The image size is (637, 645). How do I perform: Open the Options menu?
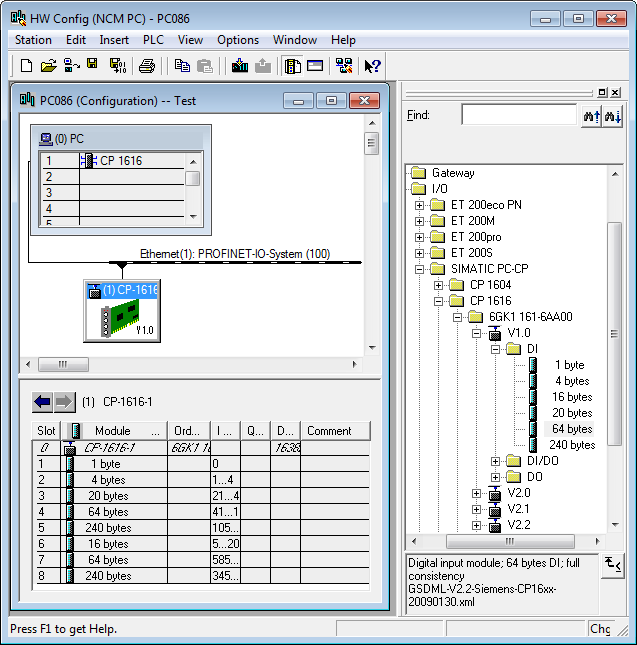(238, 40)
